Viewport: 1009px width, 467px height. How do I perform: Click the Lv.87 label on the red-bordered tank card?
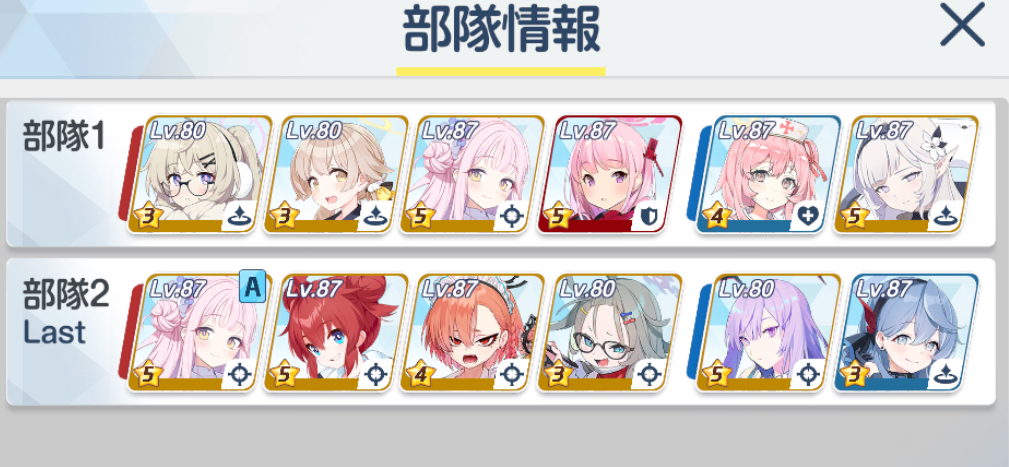(588, 131)
